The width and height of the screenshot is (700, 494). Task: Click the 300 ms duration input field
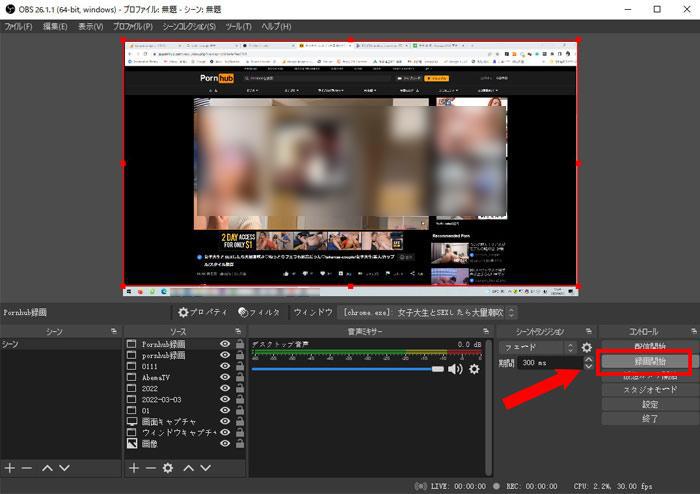click(x=550, y=363)
